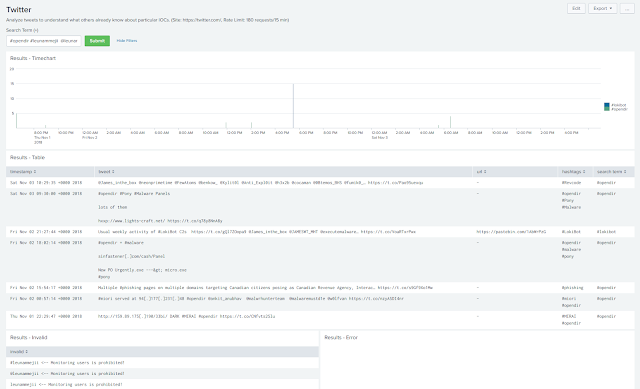Open the more options ellipsis button
This screenshot has height=389, width=640.
[x=627, y=8]
